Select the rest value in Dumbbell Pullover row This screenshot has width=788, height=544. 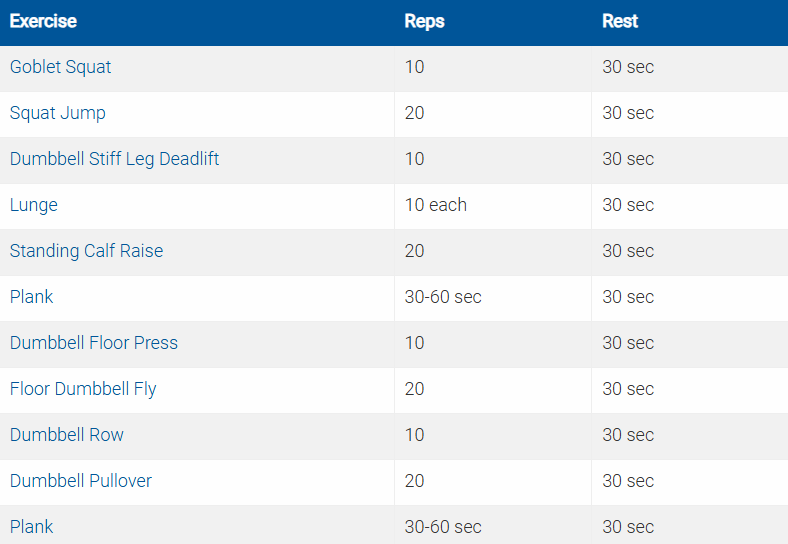click(628, 481)
